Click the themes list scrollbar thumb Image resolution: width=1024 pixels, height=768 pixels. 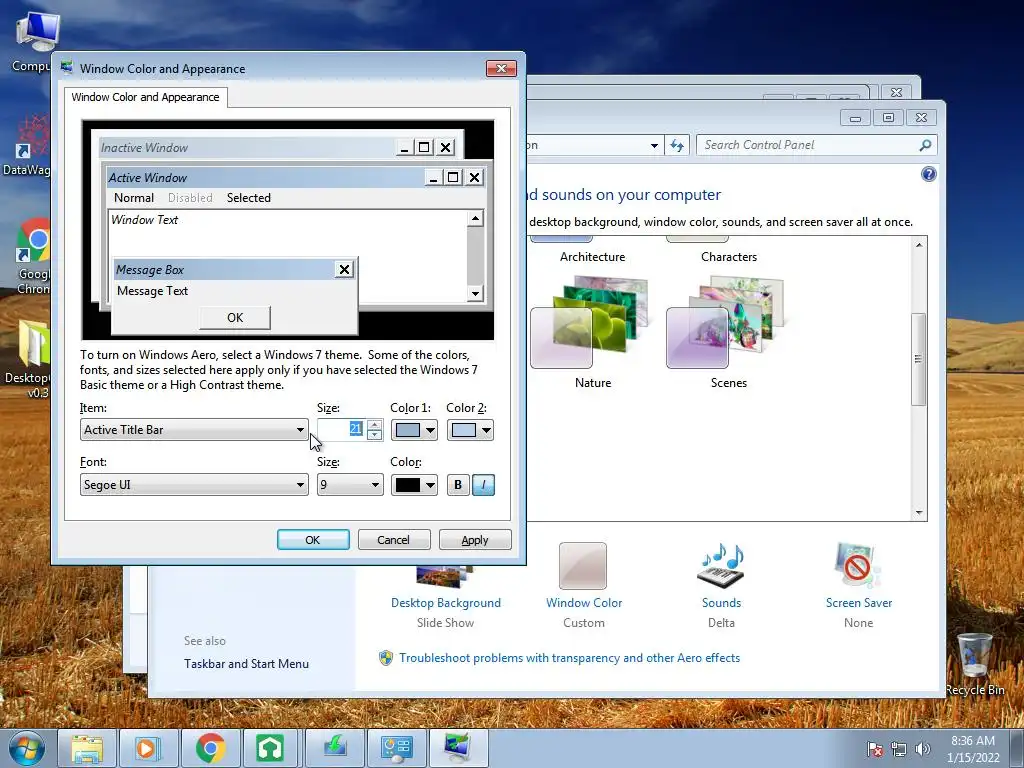click(919, 359)
